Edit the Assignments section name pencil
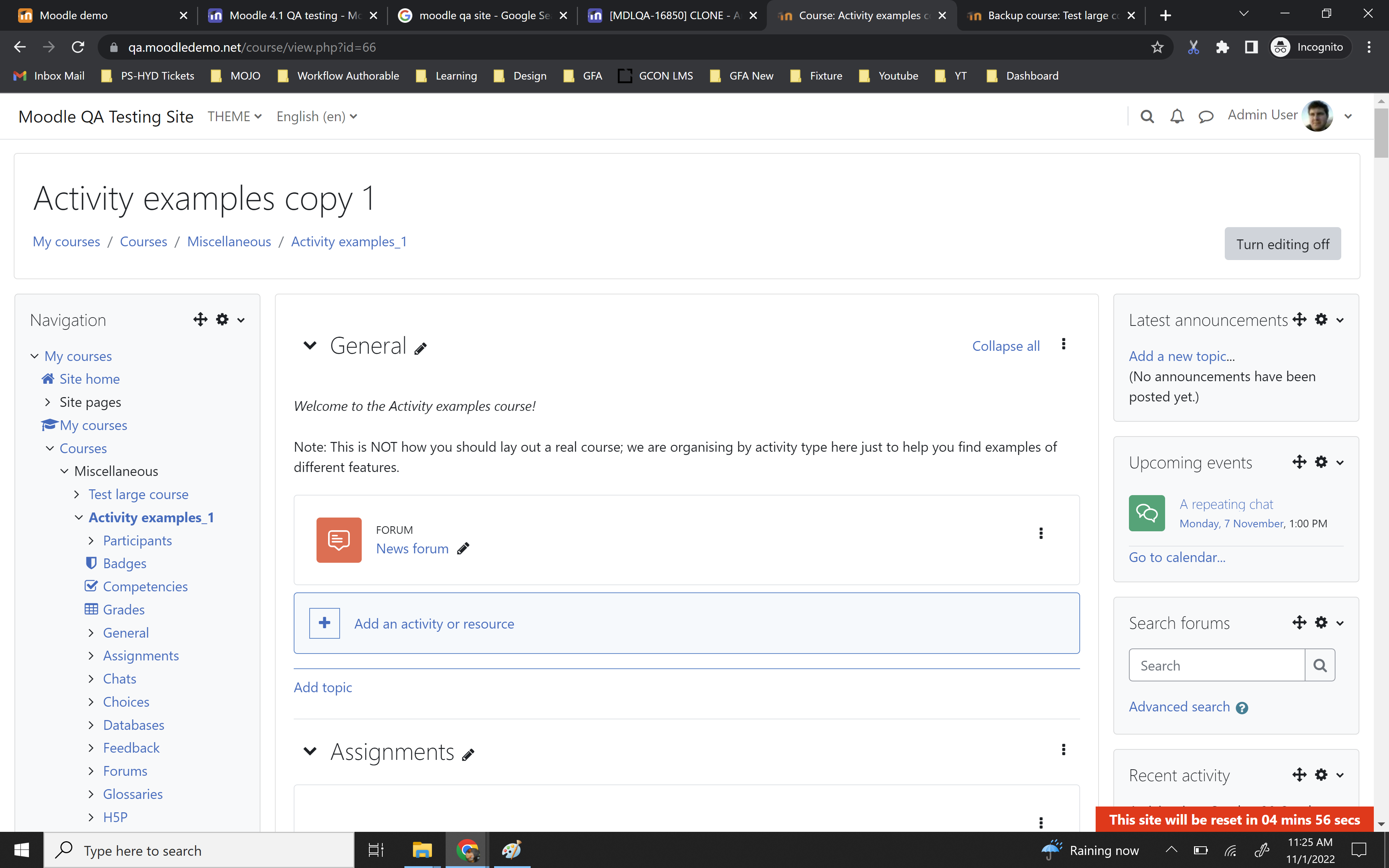Viewport: 1389px width, 868px height. pos(468,755)
